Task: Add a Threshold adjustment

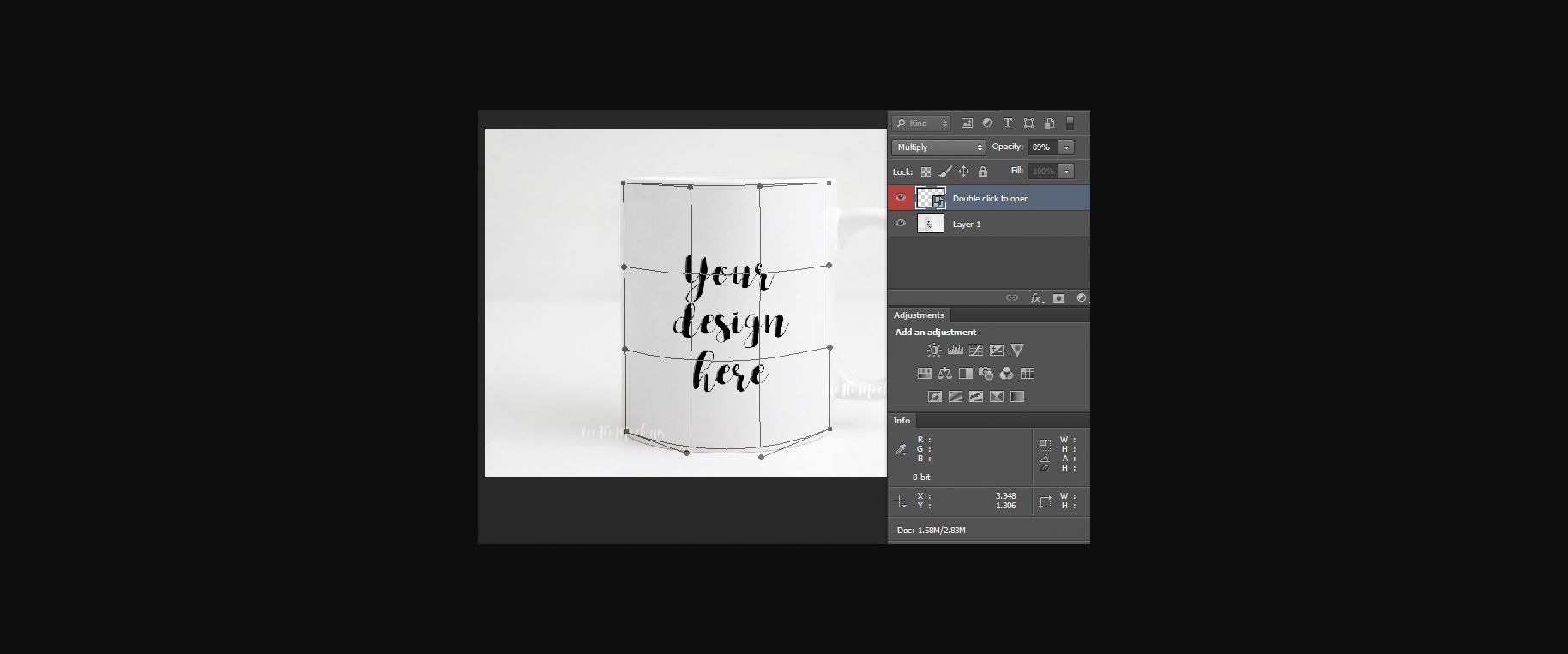Action: pyautogui.click(x=976, y=397)
